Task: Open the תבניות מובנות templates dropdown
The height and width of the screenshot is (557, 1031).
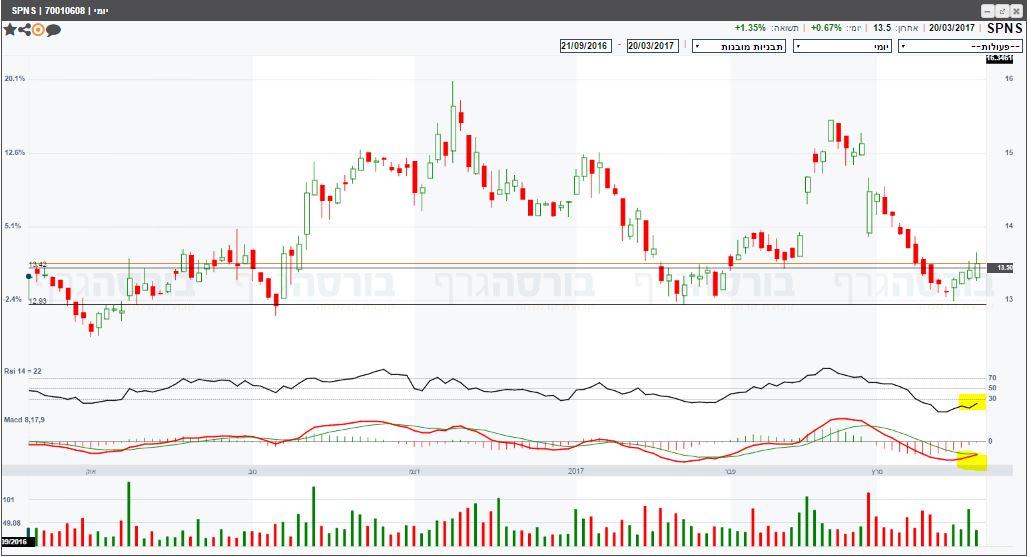Action: point(739,47)
